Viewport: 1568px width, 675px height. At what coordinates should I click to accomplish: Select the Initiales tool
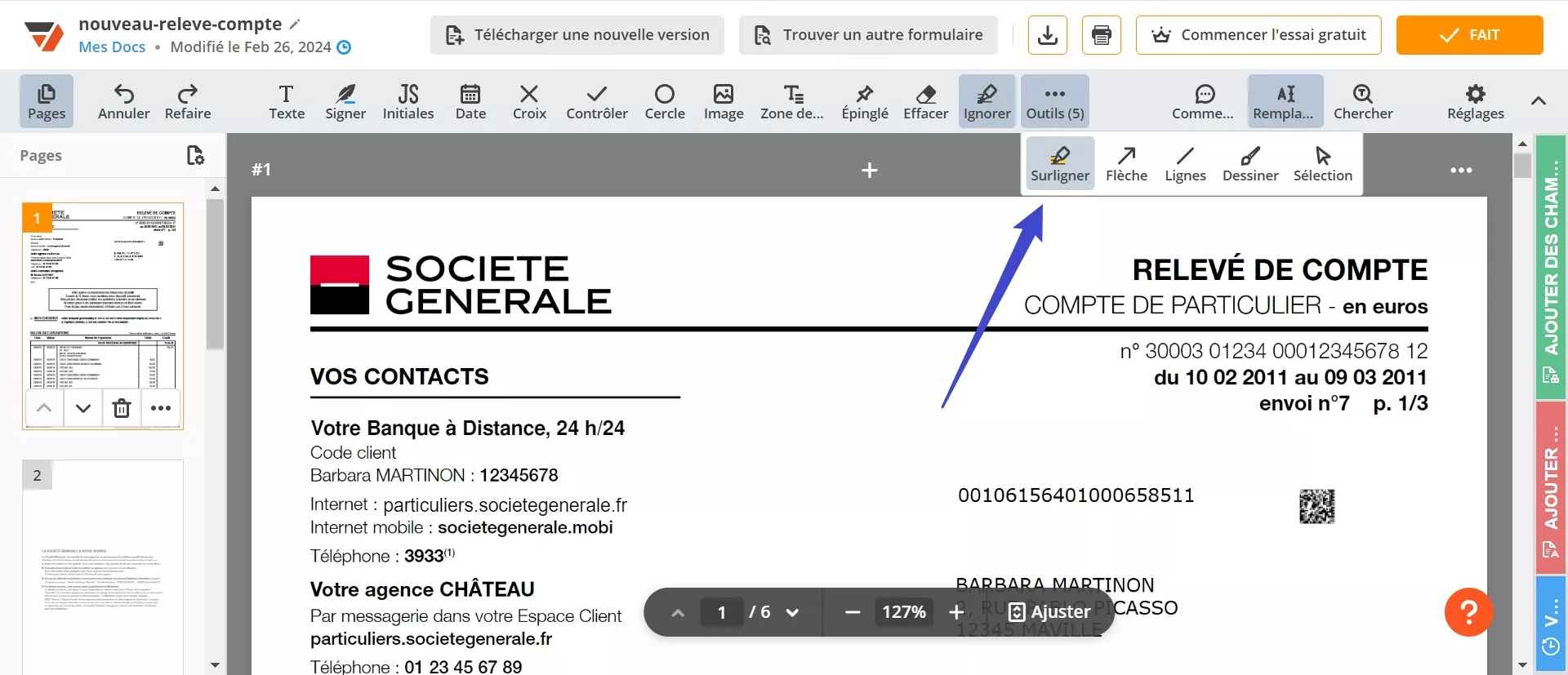408,101
